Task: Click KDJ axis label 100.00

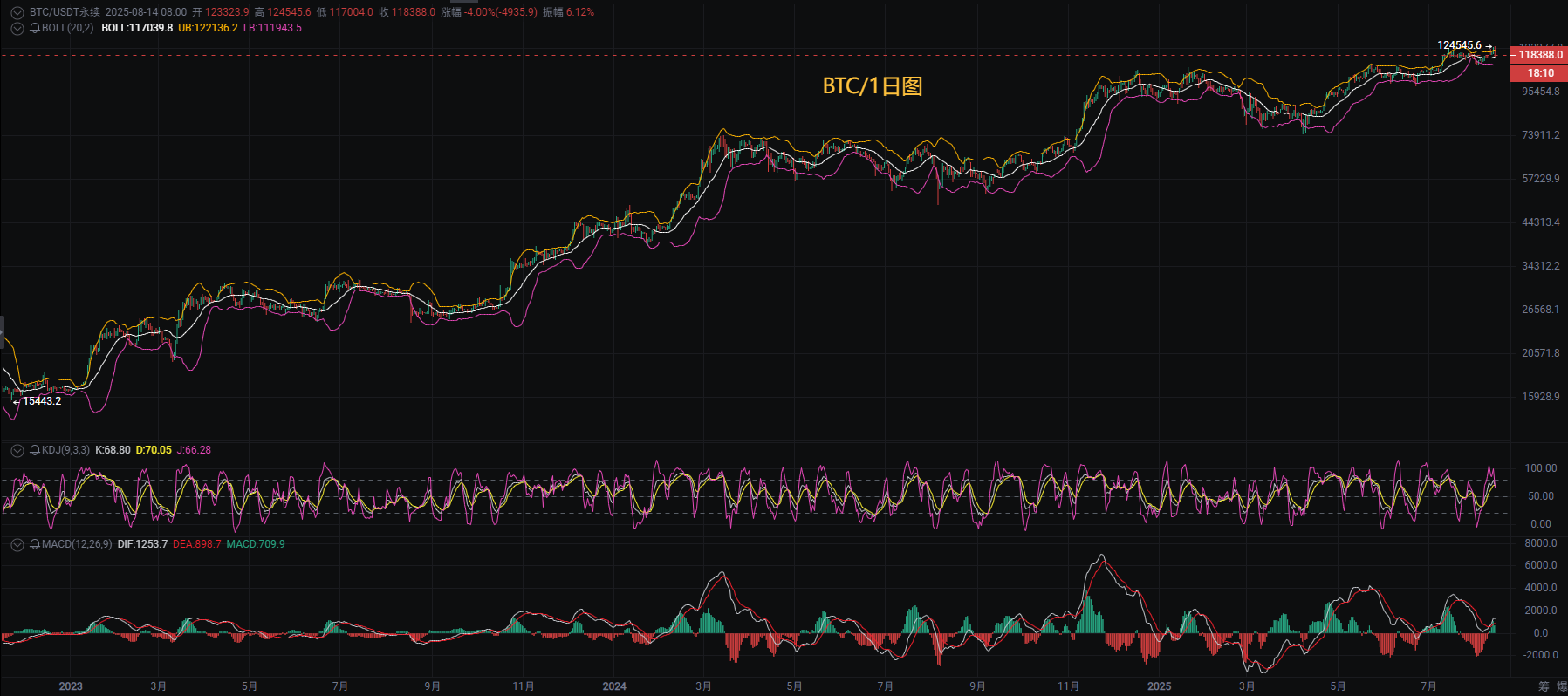Action: point(1540,468)
